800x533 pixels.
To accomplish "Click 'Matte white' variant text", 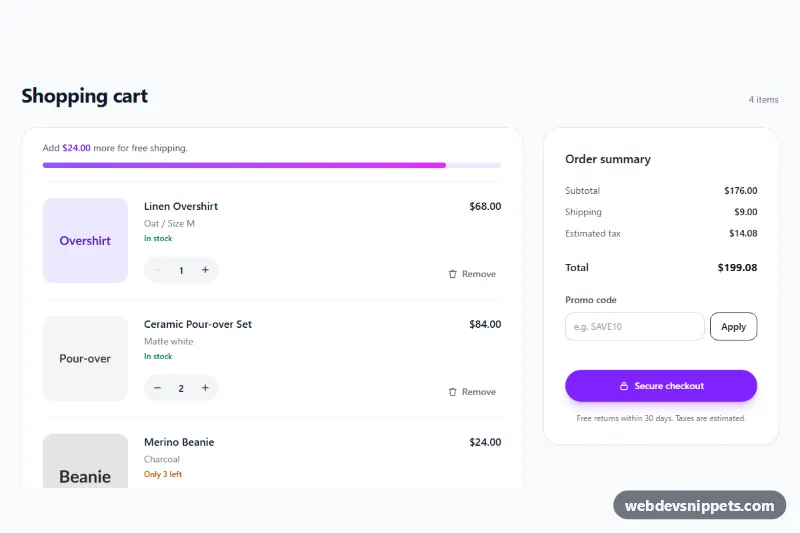I will (168, 341).
